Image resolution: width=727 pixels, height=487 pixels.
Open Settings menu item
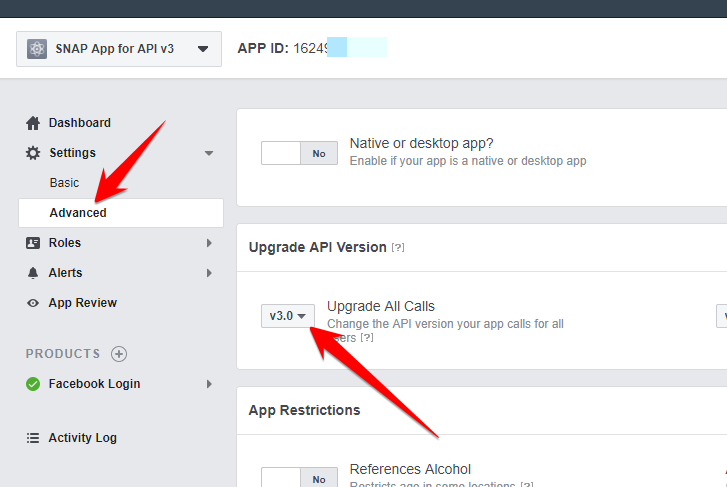(72, 153)
